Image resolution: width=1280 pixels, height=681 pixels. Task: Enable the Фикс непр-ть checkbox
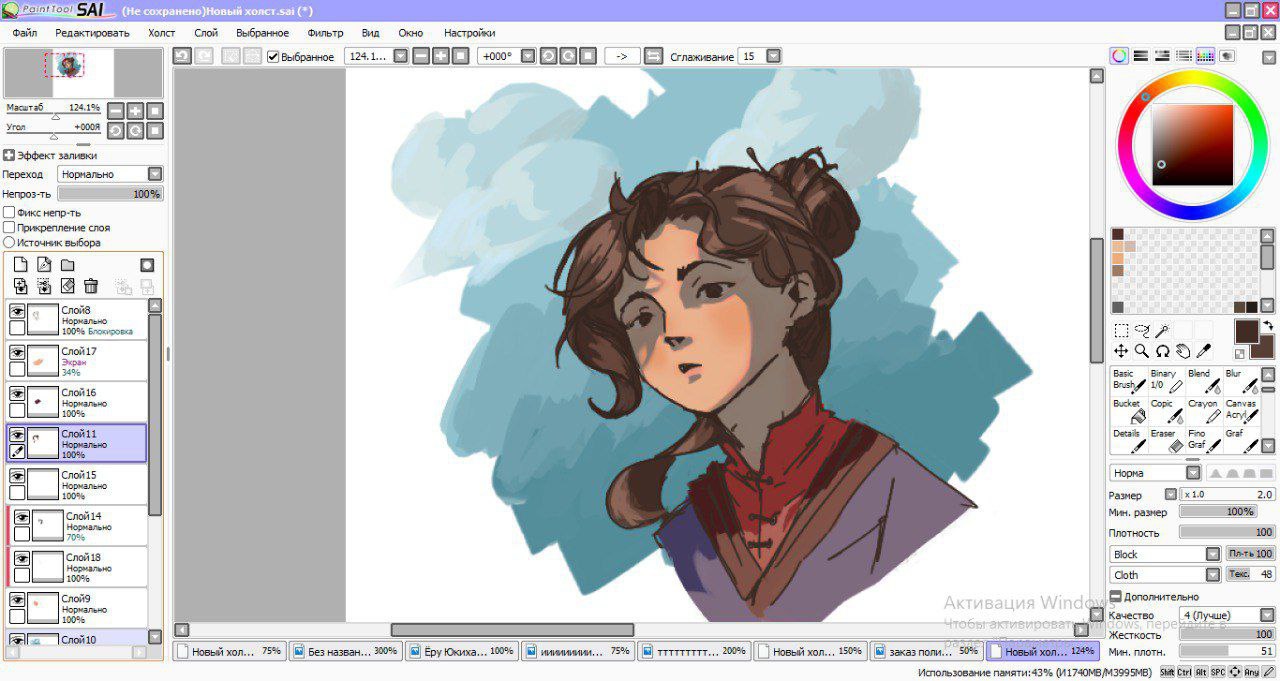[x=9, y=213]
